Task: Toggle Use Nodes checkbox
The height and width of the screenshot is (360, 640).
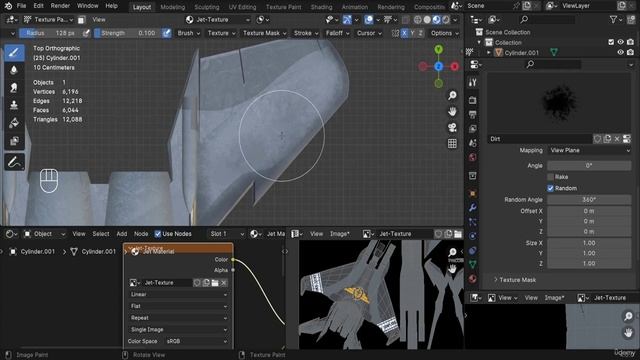Action: coord(158,234)
